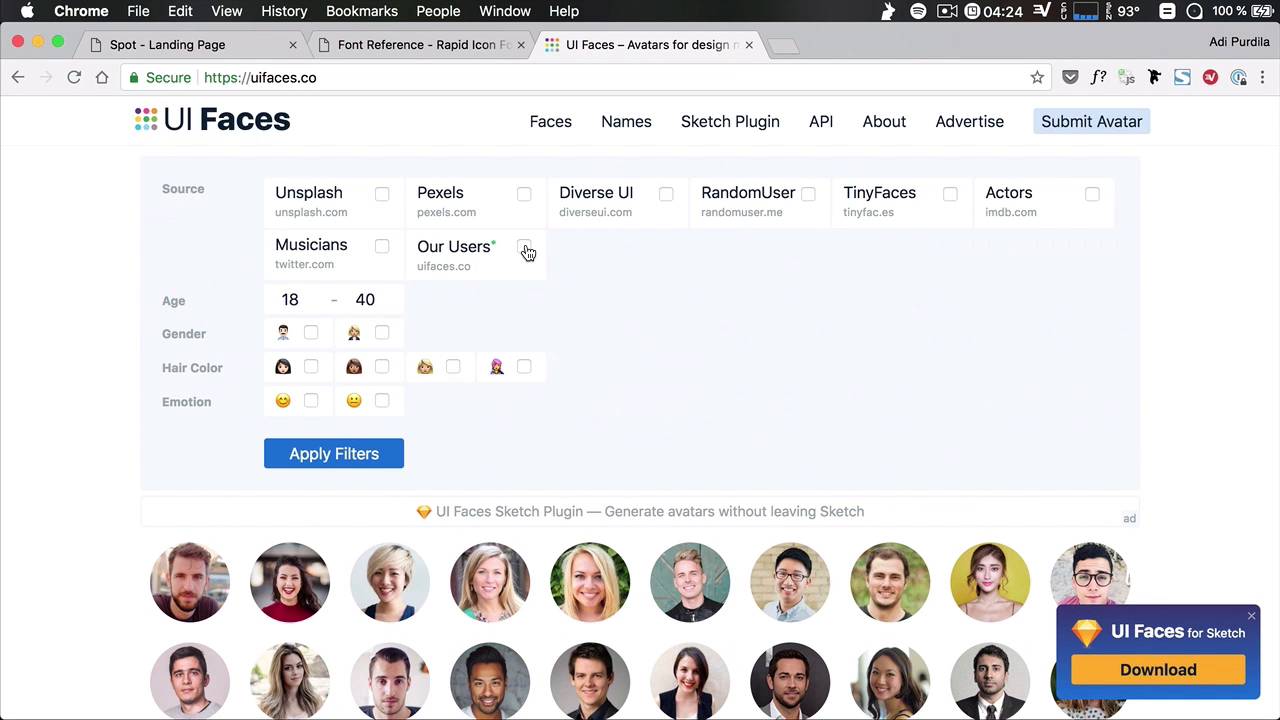Enable the Diverse UI source checkbox

coord(666,194)
